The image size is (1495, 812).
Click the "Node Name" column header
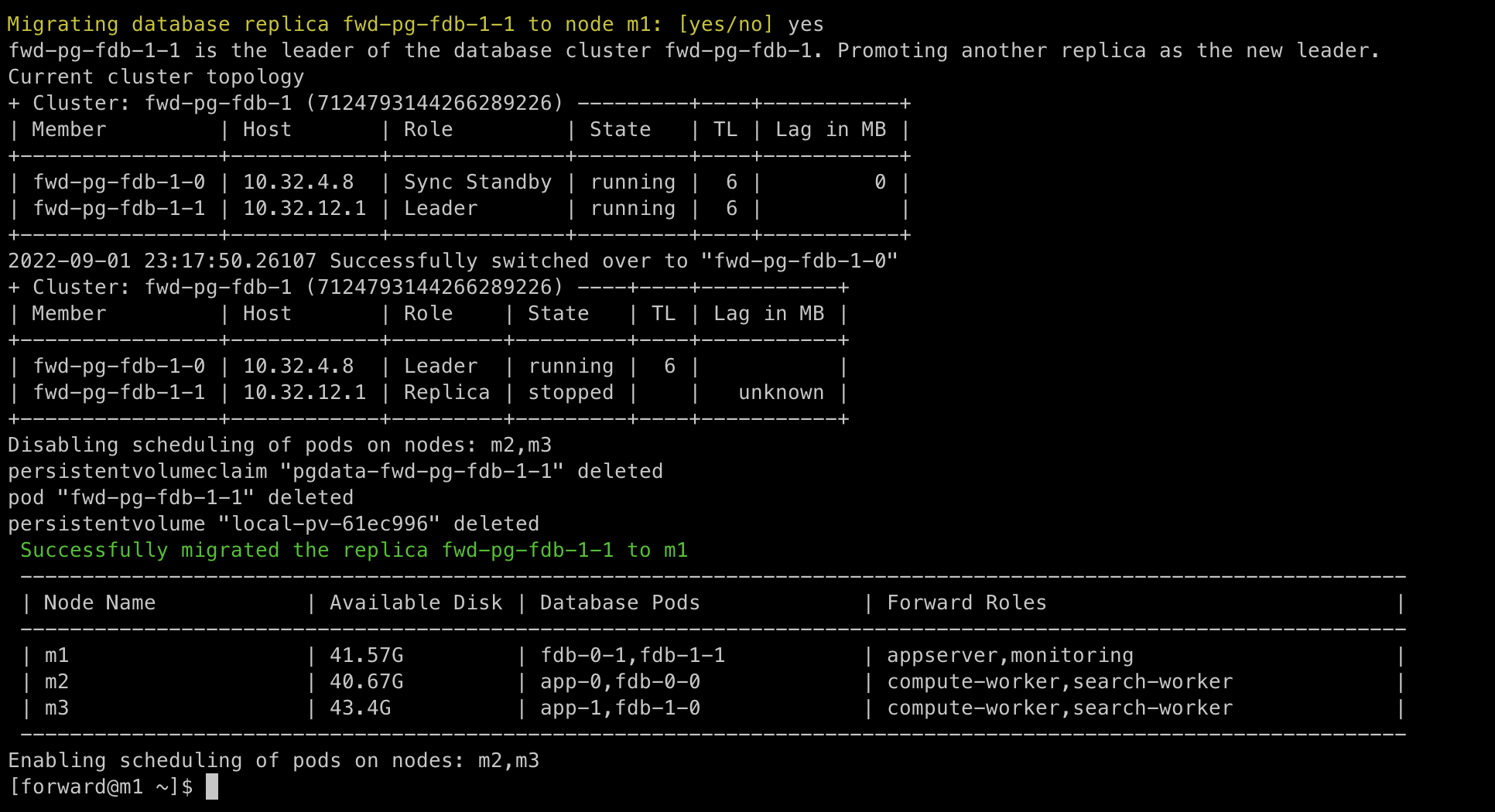coord(100,602)
